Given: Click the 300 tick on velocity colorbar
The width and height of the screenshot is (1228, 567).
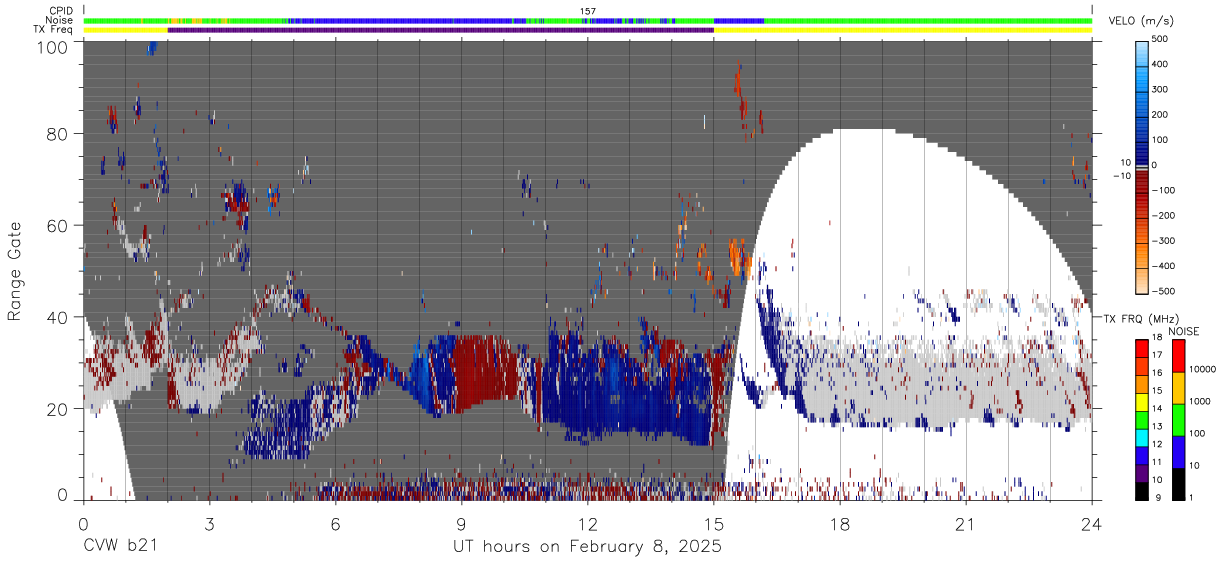Looking at the screenshot, I should [1162, 89].
